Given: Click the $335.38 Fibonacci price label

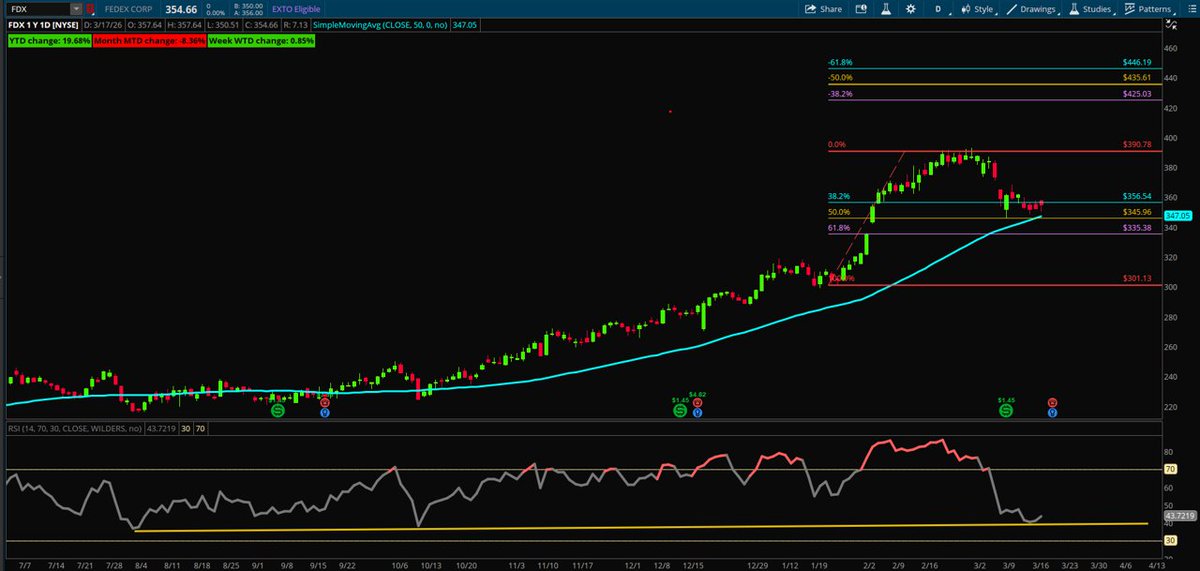Looking at the screenshot, I should coord(1138,228).
